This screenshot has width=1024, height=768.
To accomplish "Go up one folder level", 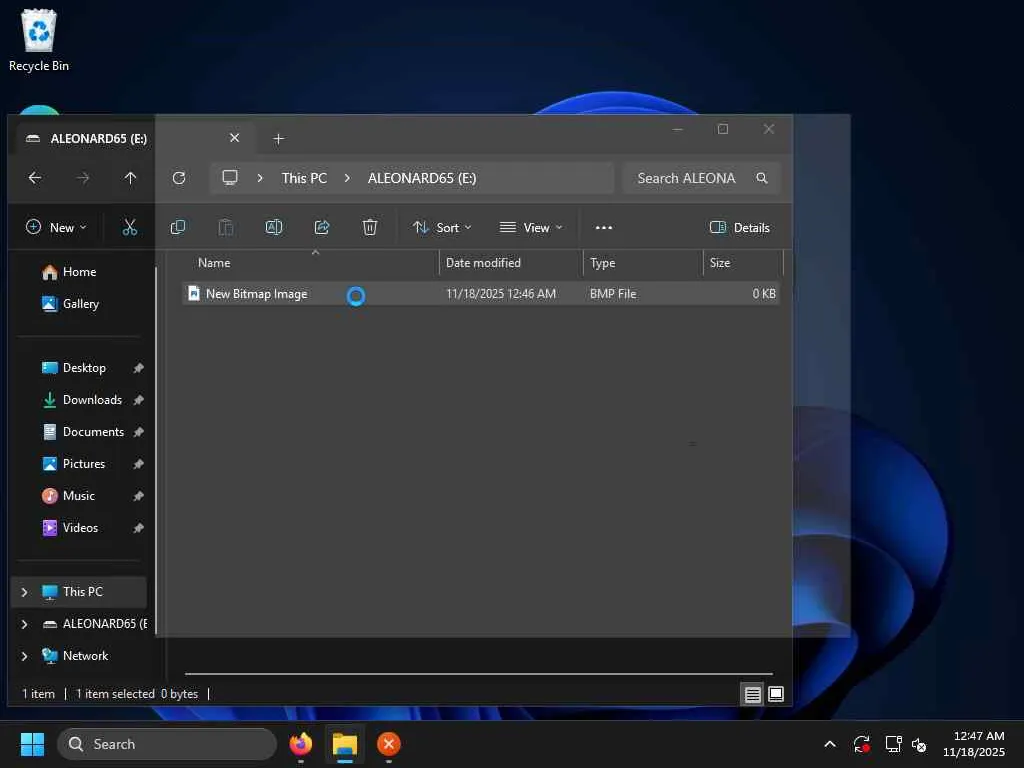I will [x=130, y=178].
